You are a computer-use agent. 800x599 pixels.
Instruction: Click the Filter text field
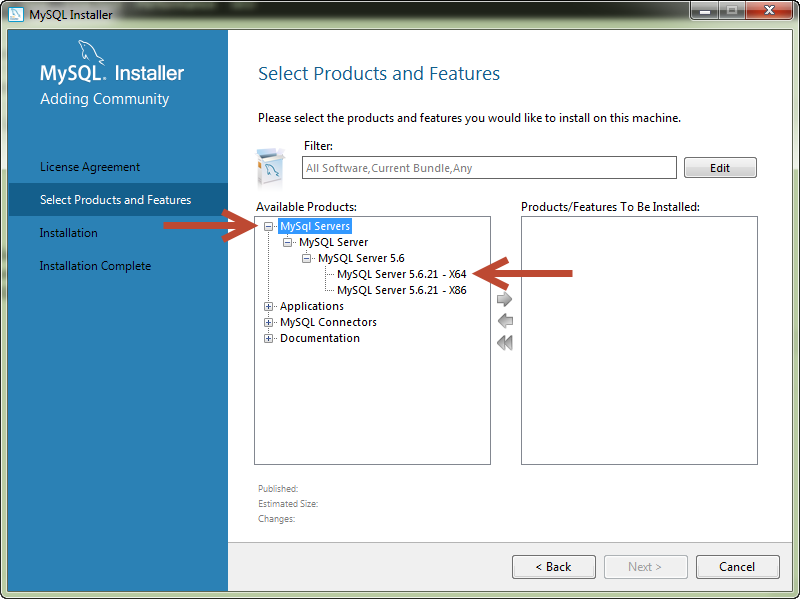tap(489, 168)
